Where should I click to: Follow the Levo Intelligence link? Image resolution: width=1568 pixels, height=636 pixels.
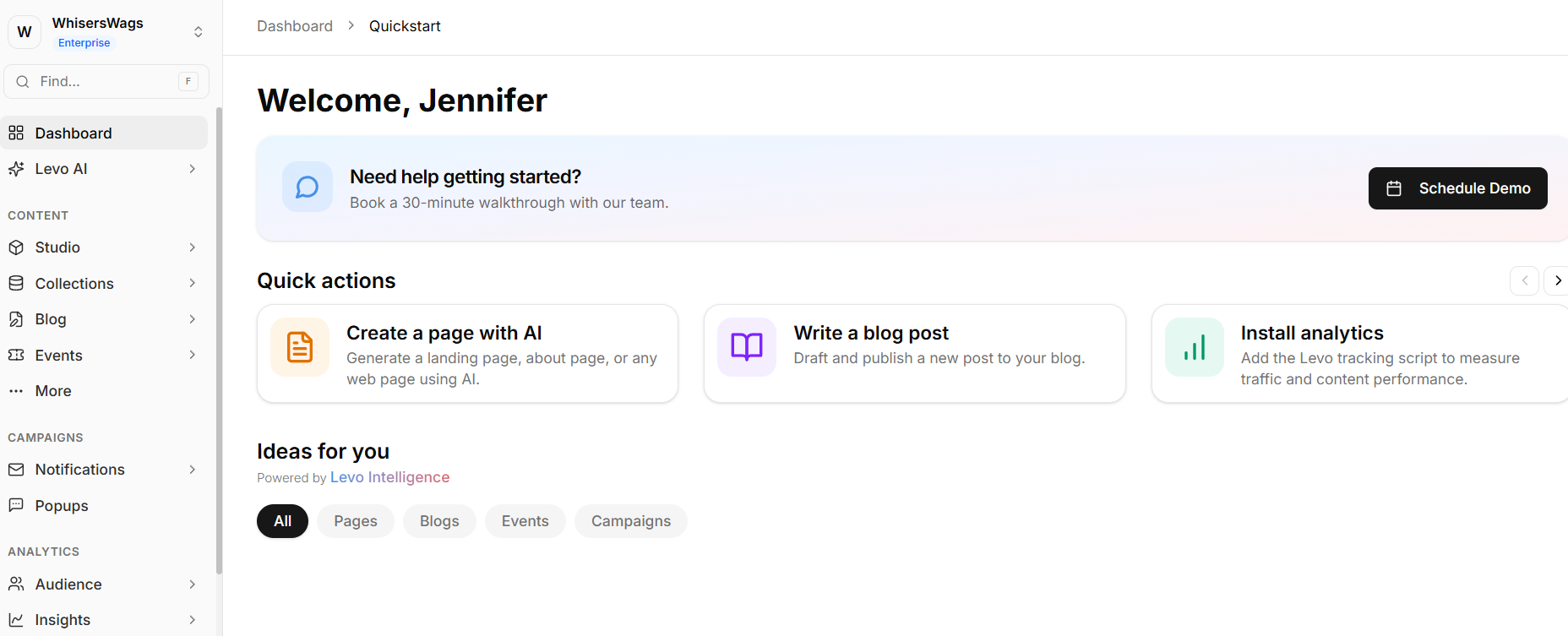click(x=389, y=477)
